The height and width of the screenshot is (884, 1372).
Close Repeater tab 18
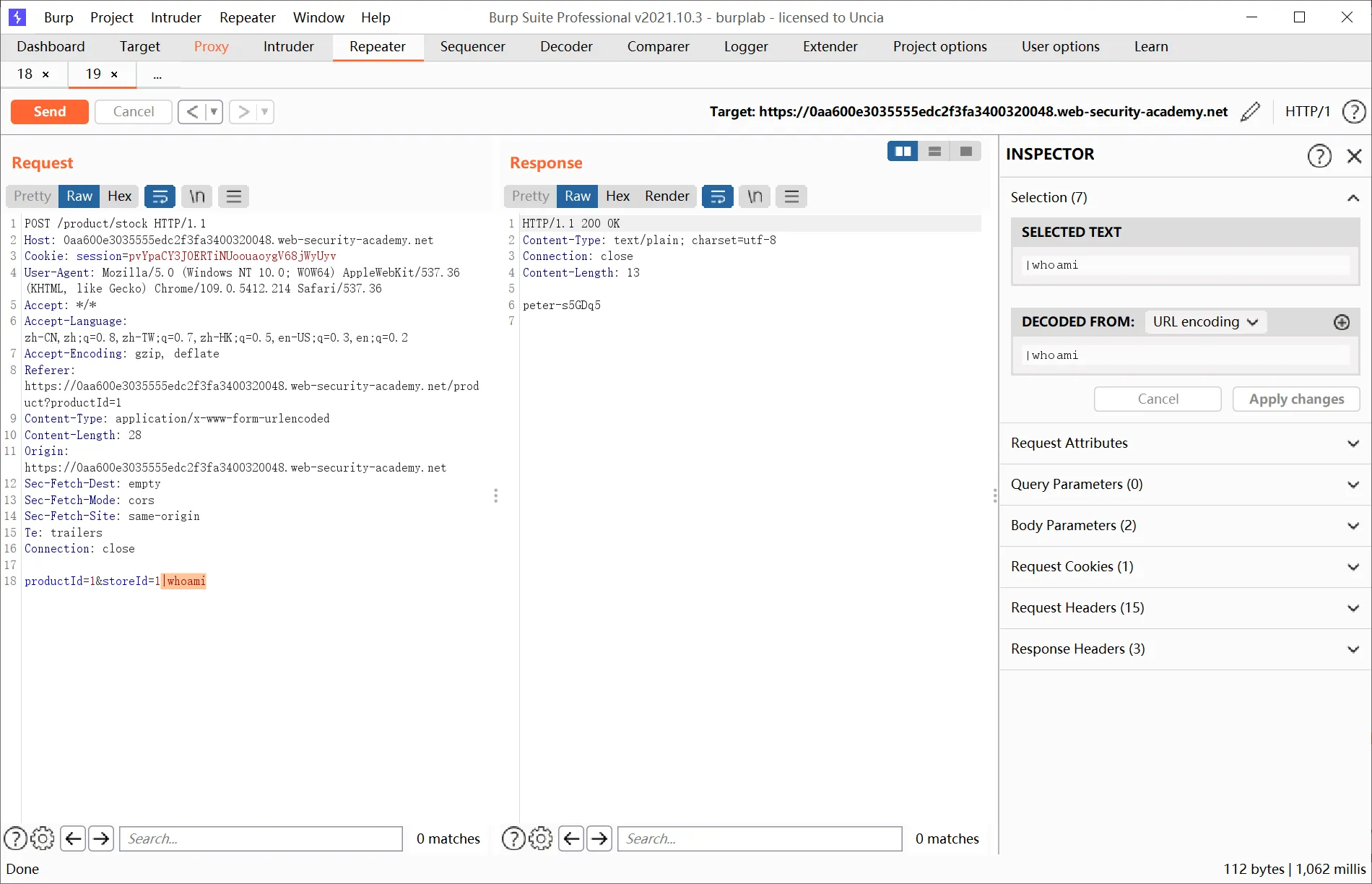[45, 74]
